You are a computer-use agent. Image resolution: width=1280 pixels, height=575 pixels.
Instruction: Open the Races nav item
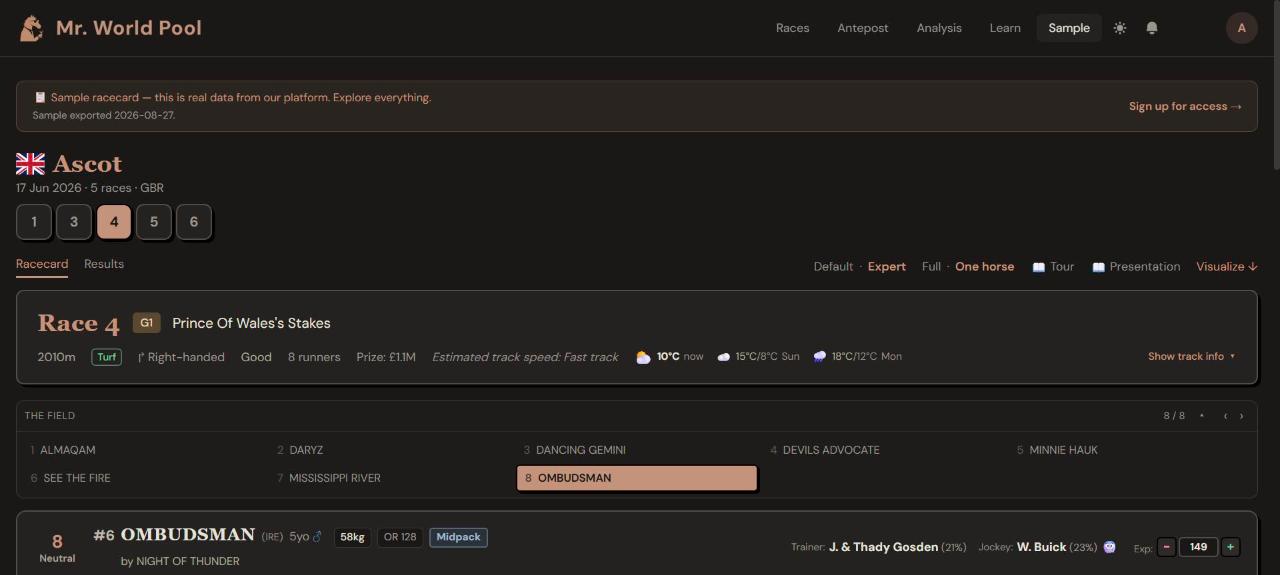[792, 28]
